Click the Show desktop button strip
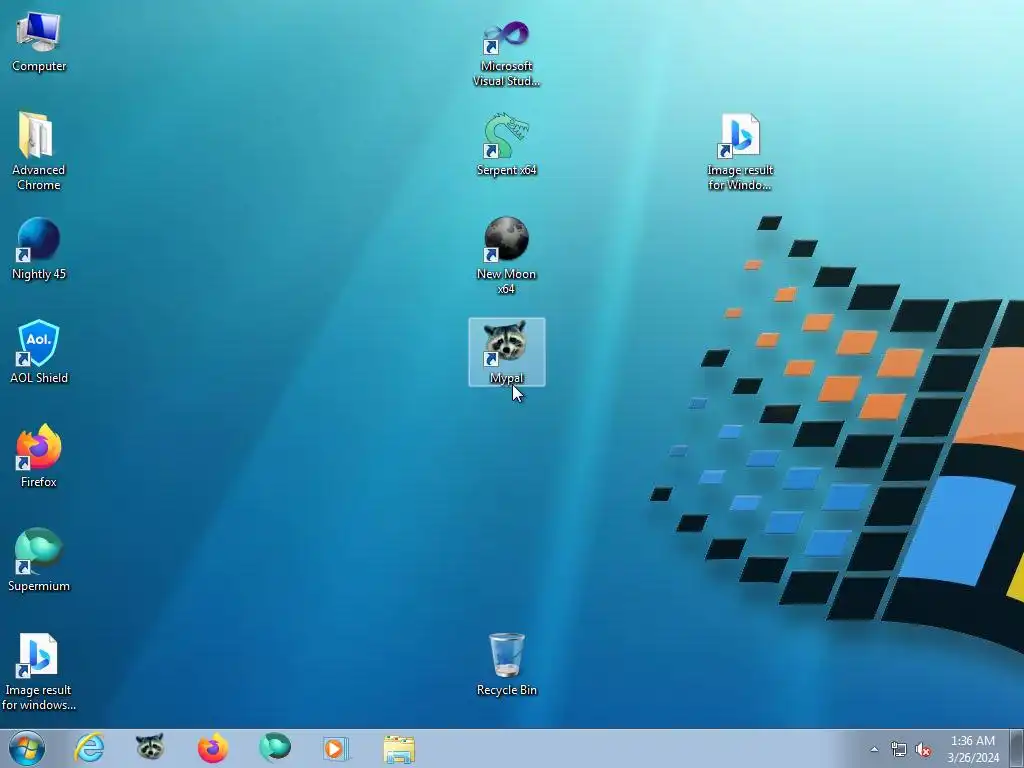Viewport: 1024px width, 768px height. coord(1016,748)
